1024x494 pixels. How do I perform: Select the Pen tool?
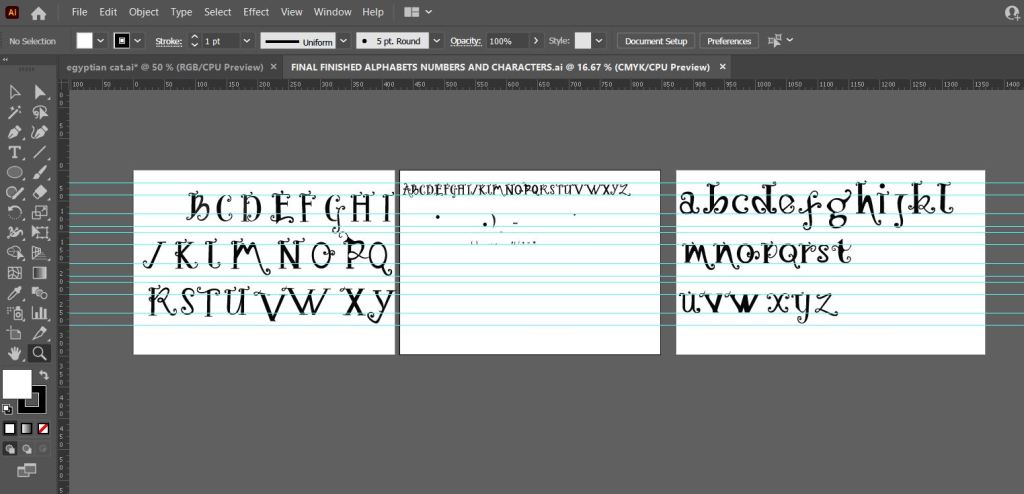tap(15, 132)
